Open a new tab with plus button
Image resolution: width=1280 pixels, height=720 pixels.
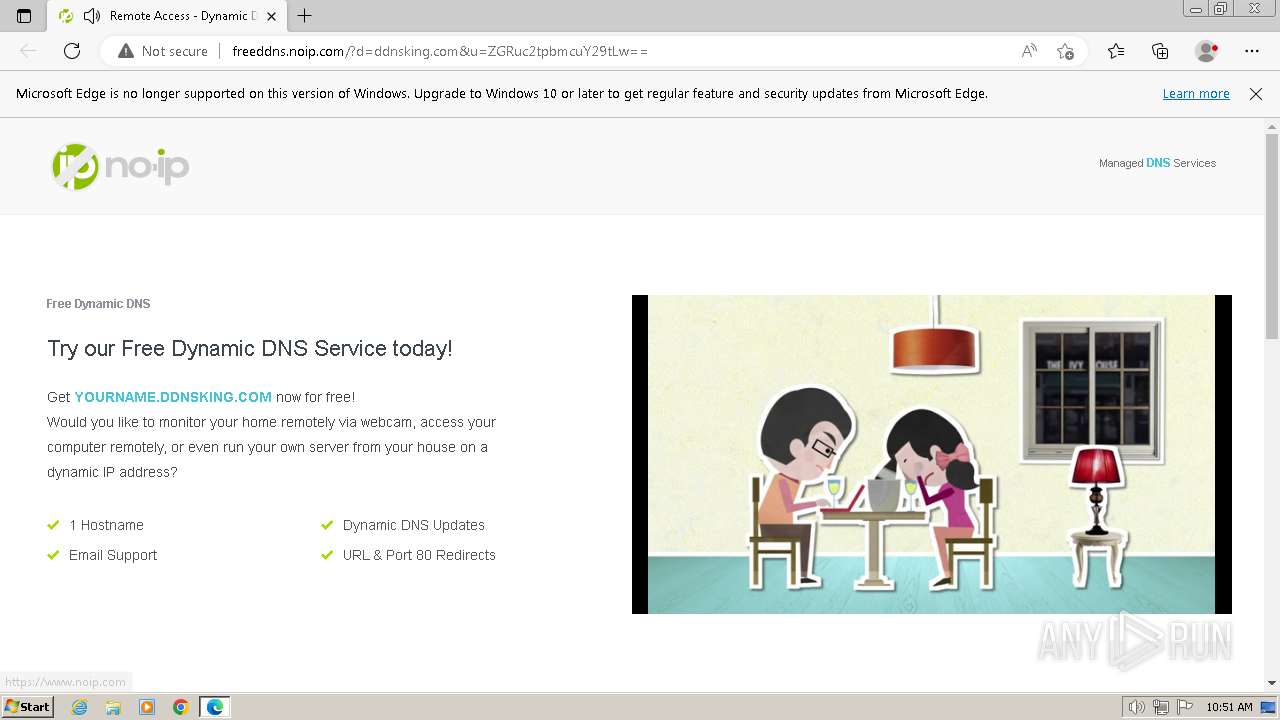click(305, 16)
